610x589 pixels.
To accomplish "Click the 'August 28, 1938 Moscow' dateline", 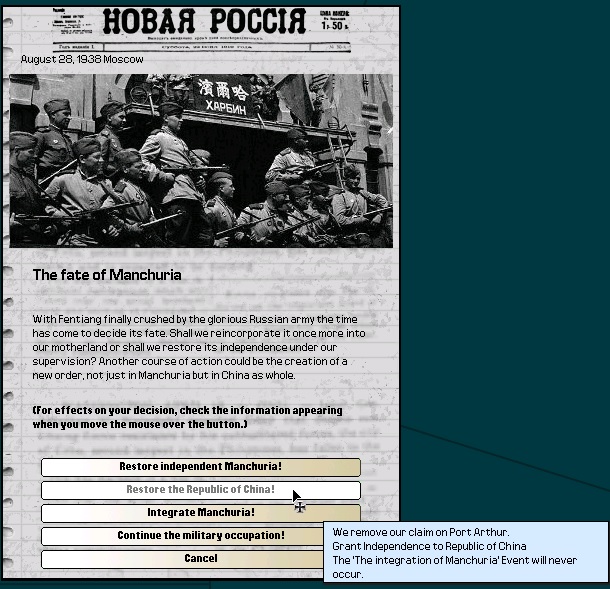I will coord(82,59).
